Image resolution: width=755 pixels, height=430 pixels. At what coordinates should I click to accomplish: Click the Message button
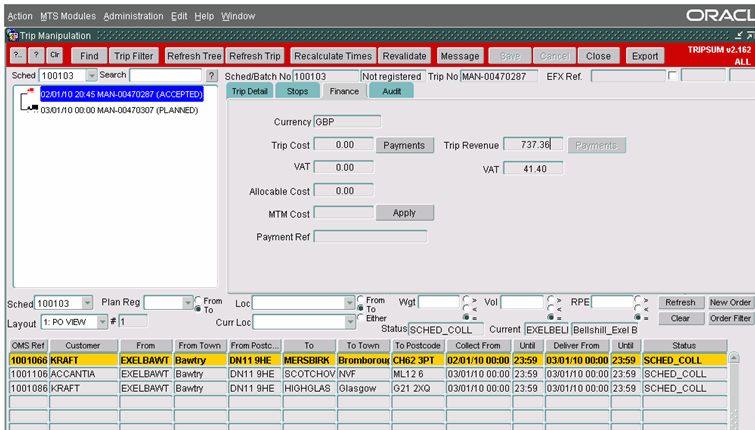(460, 56)
